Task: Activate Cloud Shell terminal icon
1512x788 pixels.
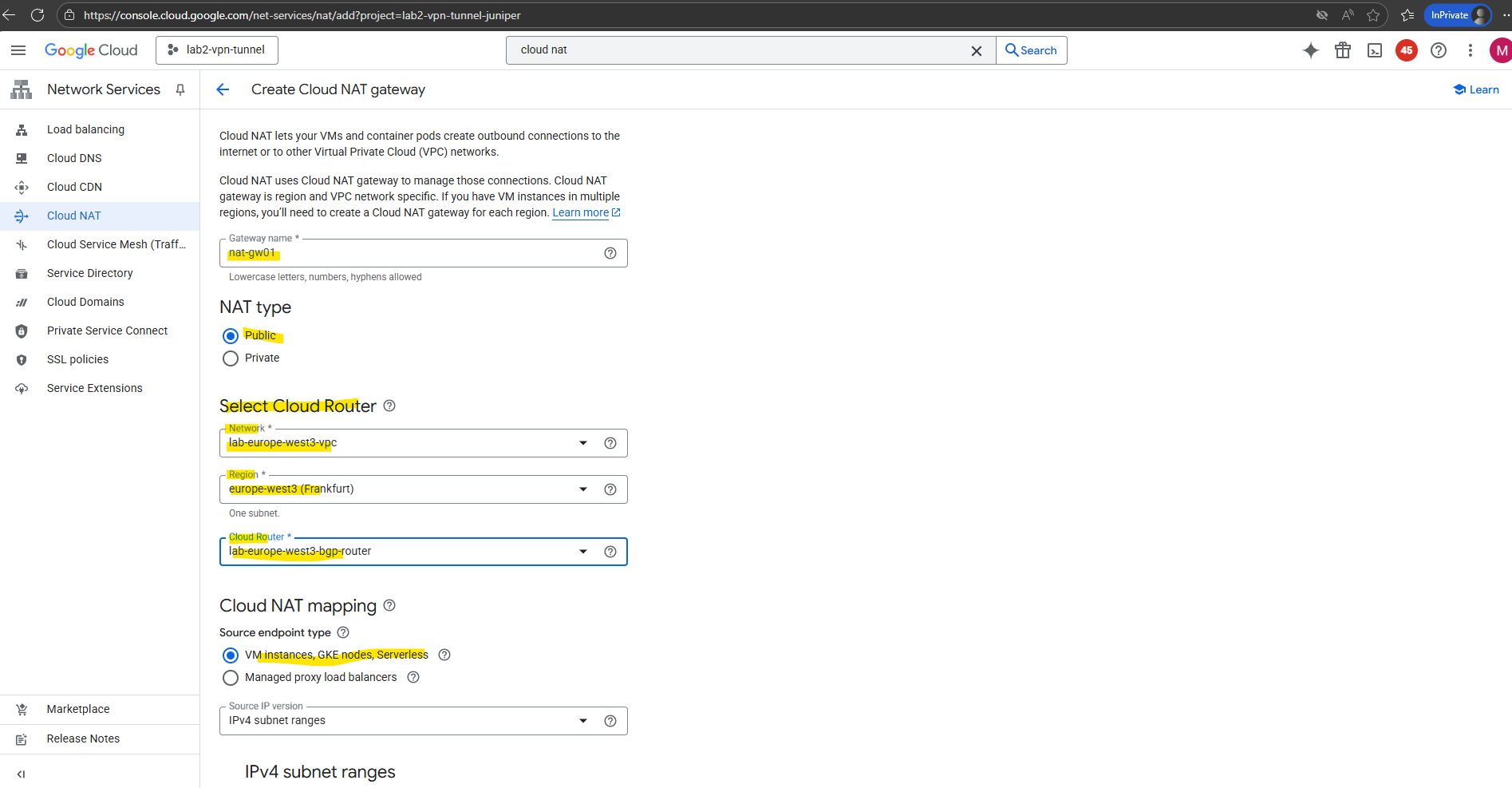Action: (x=1374, y=50)
